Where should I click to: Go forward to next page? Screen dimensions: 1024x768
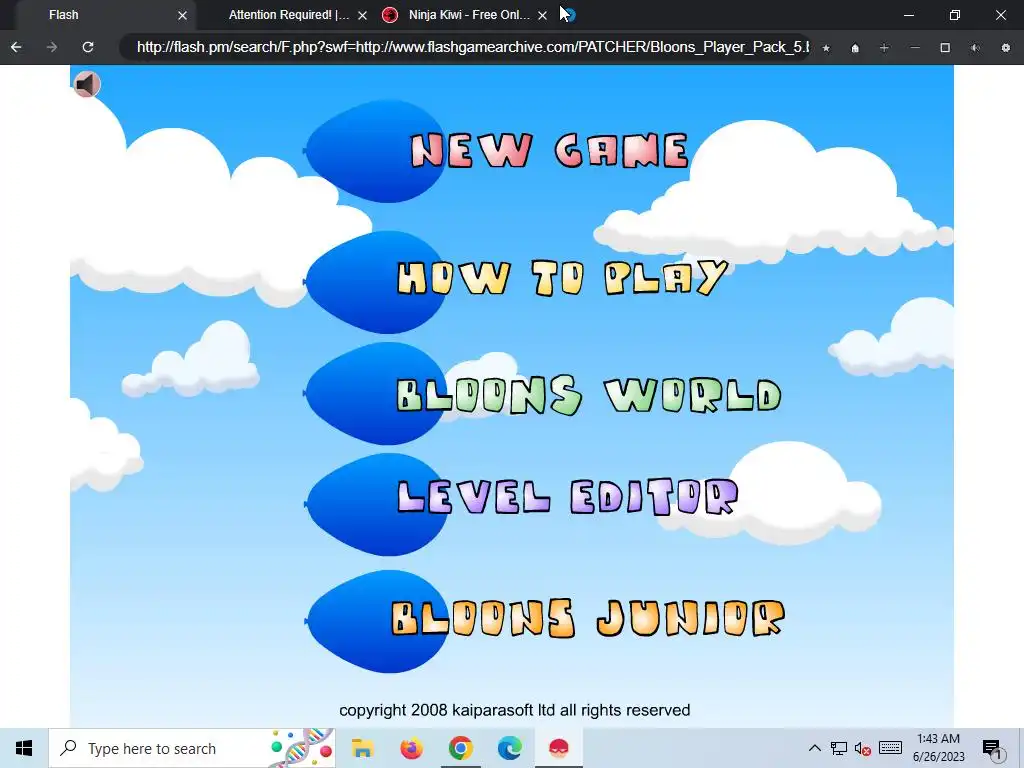pos(52,47)
